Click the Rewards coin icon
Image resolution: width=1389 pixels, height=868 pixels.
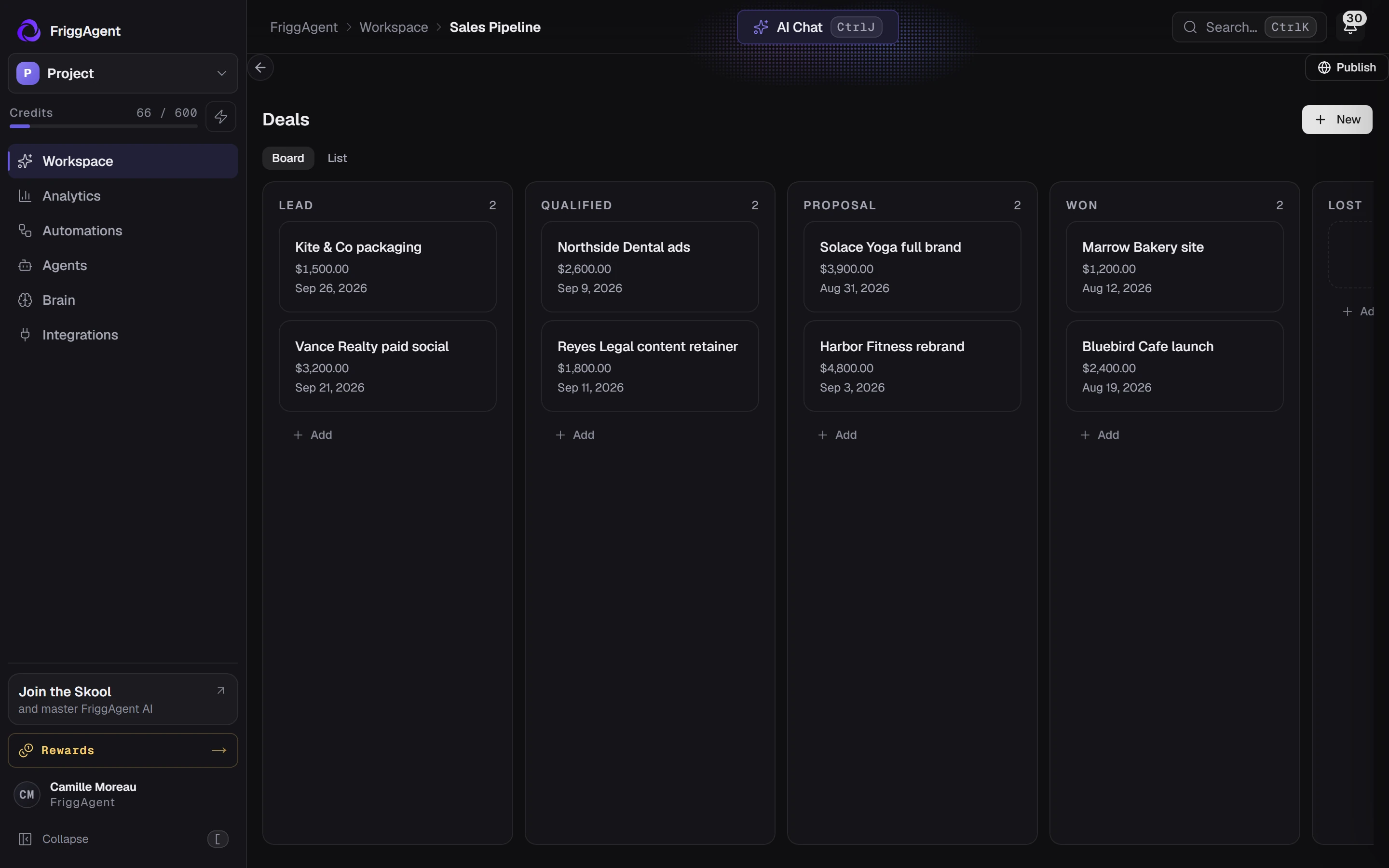pos(26,750)
